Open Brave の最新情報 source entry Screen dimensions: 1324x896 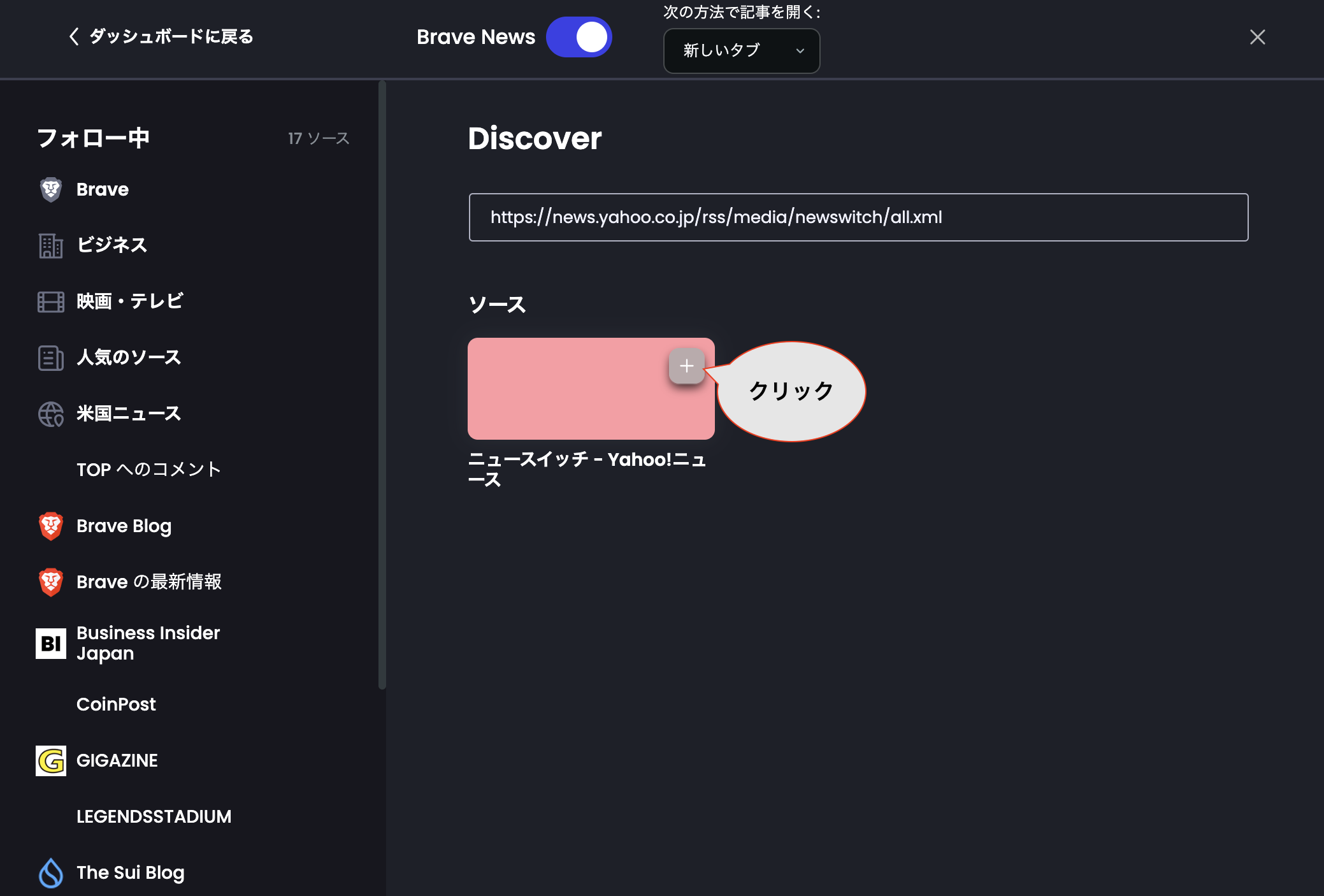149,582
